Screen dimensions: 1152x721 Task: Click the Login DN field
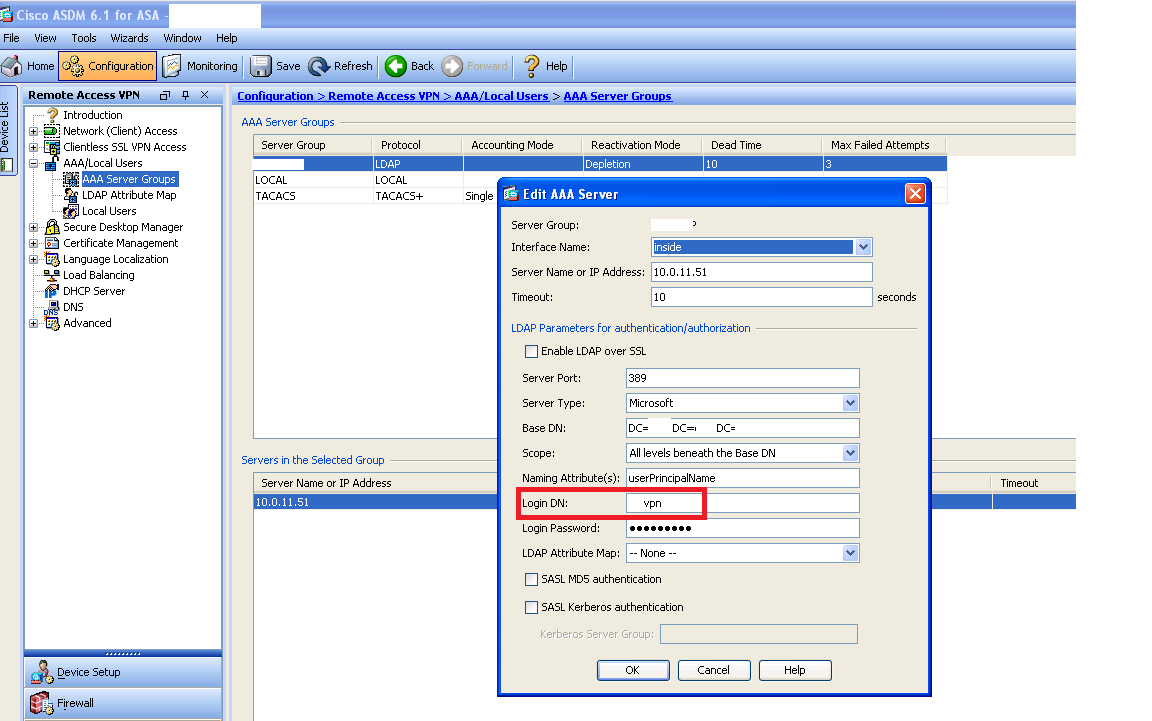[743, 503]
